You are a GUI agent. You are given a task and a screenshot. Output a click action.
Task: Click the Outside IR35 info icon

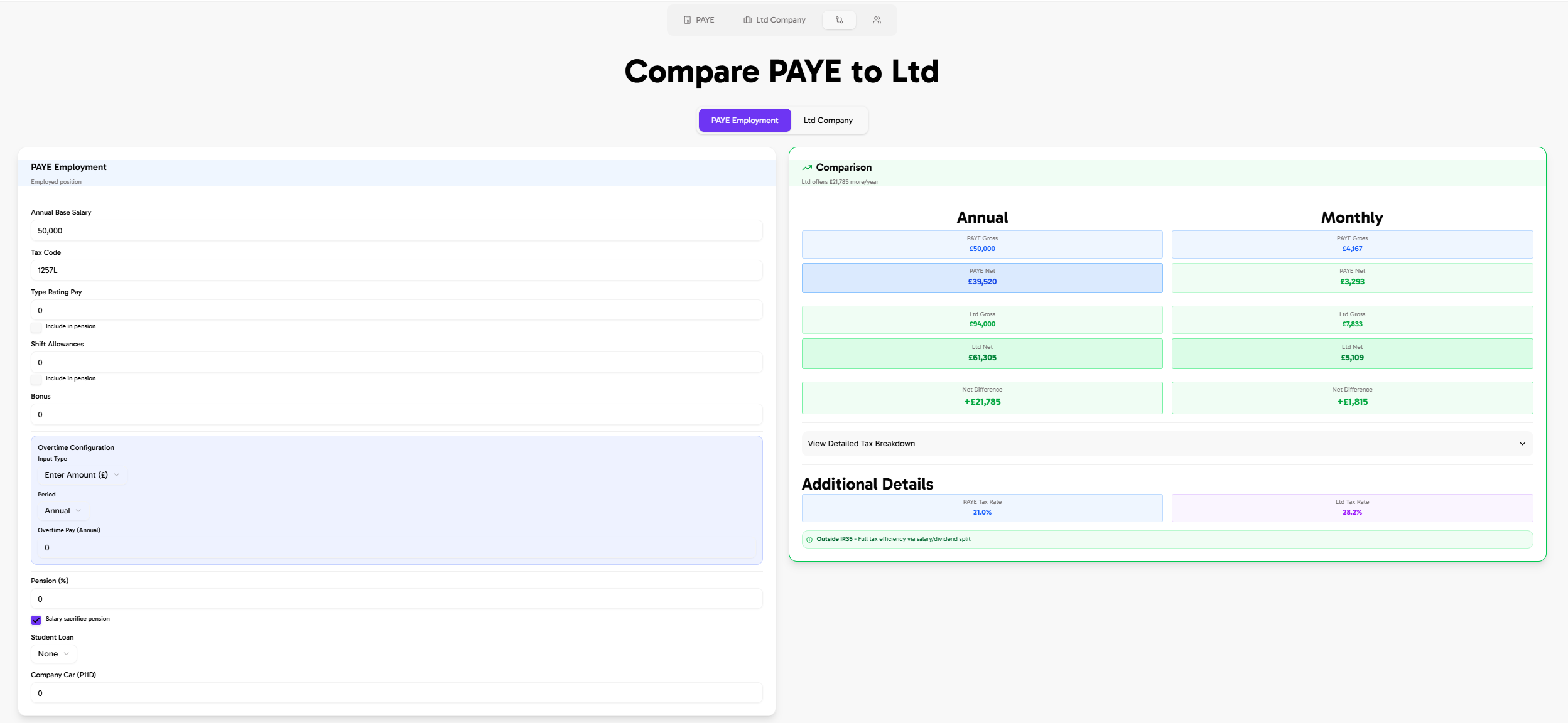(809, 540)
